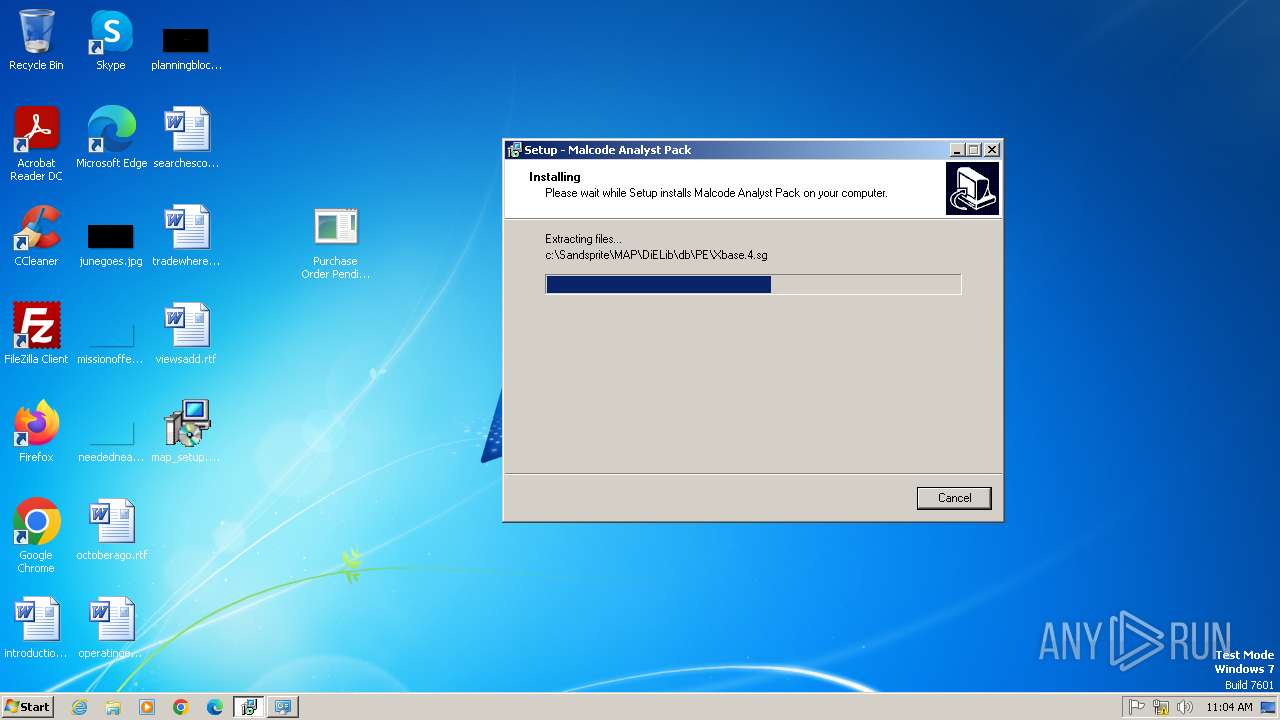Screen dimensions: 1280x720
Task: Select the Firefox desktop shortcut
Action: (36, 432)
